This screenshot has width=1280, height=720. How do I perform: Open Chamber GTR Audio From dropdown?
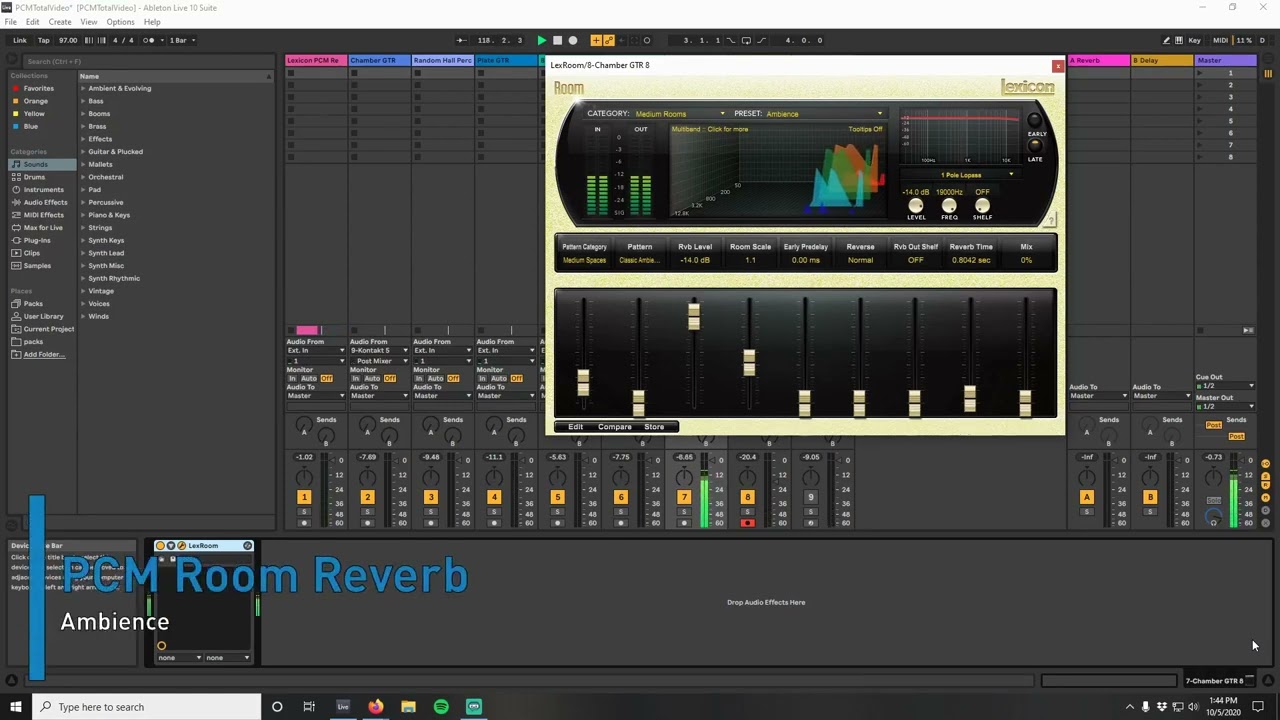click(377, 350)
